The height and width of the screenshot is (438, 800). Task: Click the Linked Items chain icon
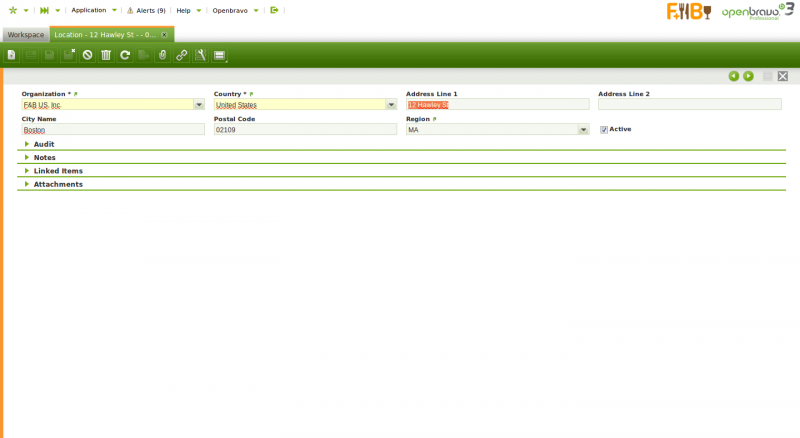(x=181, y=55)
